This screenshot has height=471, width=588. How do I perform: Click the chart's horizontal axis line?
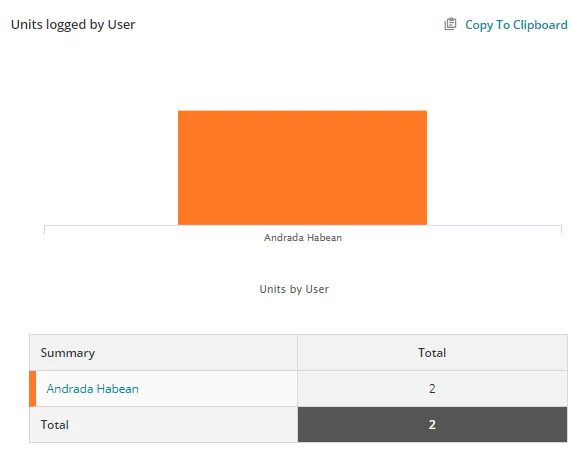[x=303, y=225]
